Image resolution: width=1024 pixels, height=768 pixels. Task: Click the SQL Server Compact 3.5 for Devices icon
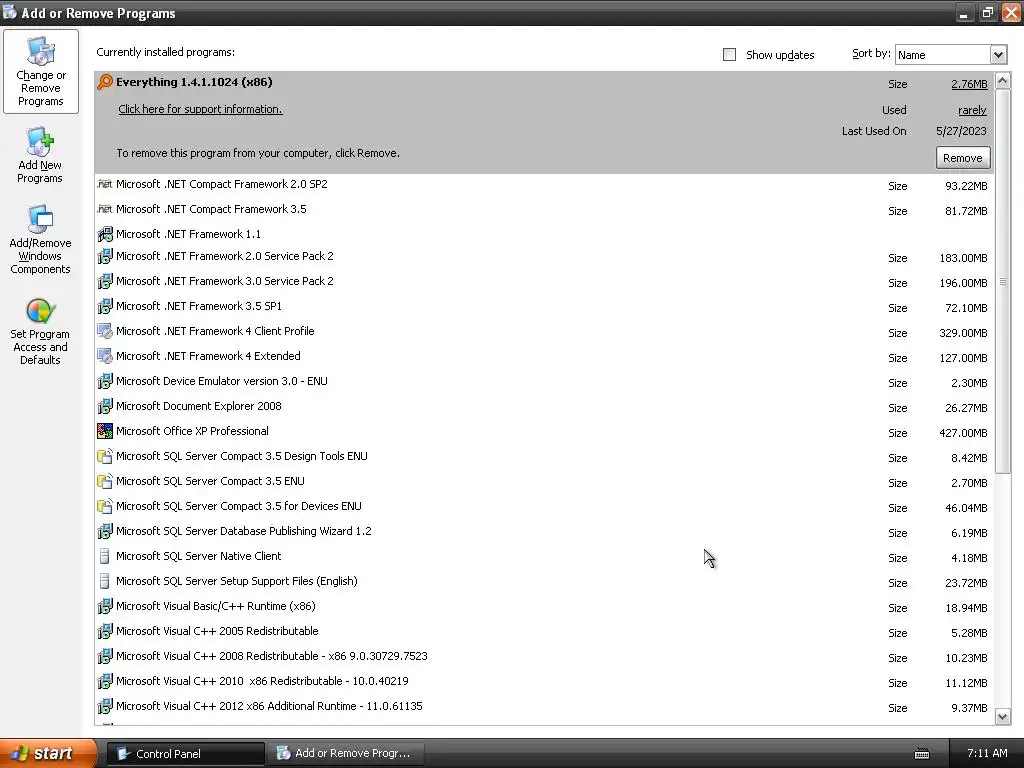104,506
